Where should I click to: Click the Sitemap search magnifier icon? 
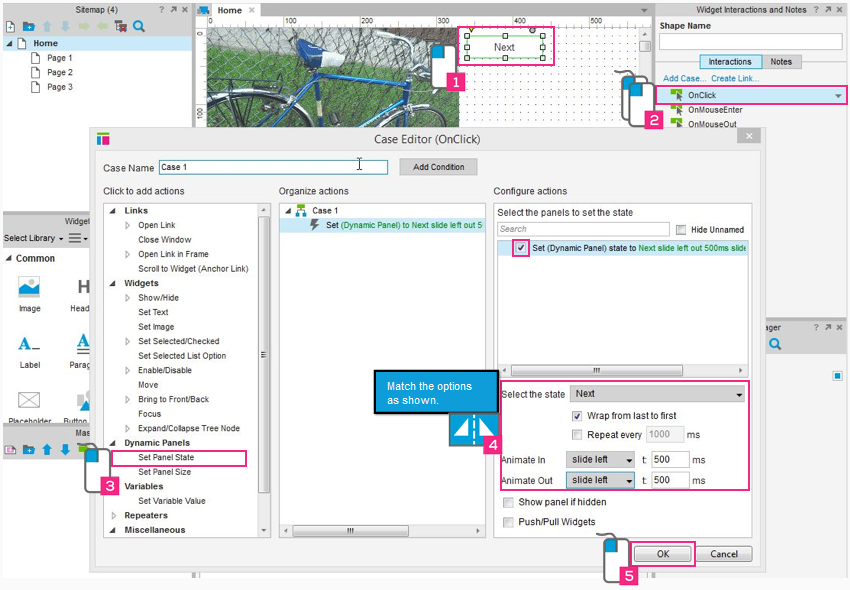coord(139,26)
